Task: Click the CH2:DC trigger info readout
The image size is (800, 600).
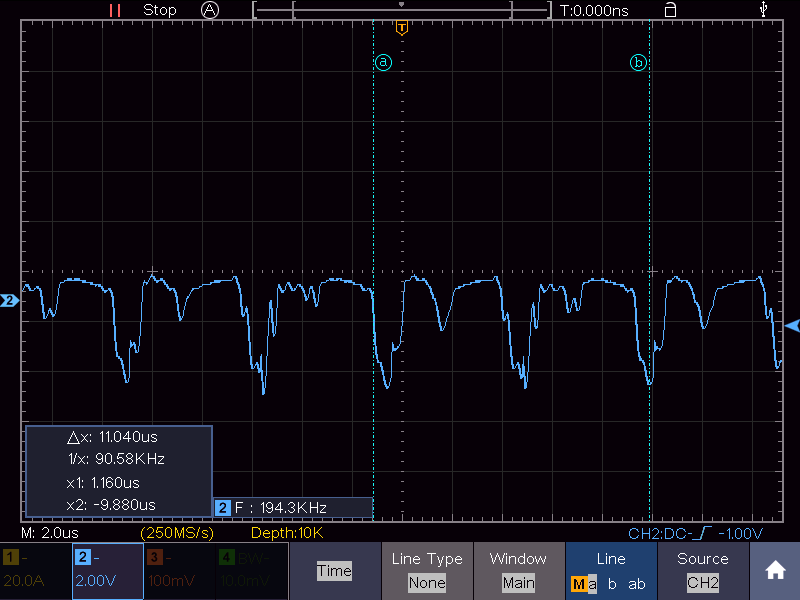Action: coord(695,534)
